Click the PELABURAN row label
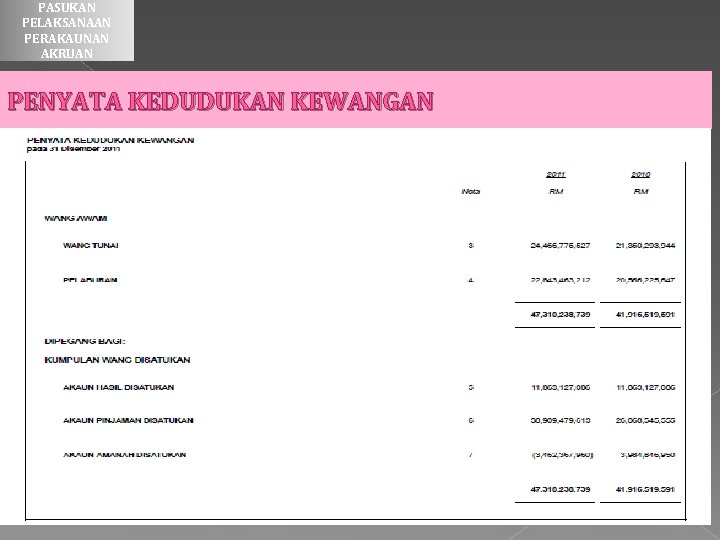Screen dimensions: 720x540 (x=90, y=280)
